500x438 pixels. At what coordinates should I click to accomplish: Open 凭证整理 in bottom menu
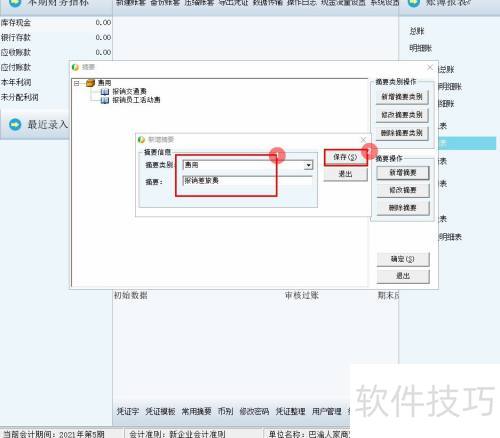(x=290, y=411)
